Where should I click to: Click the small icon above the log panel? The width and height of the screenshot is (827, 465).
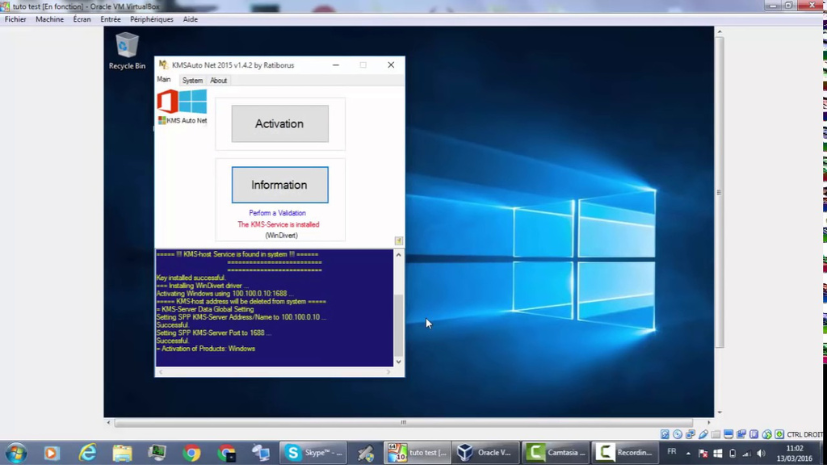pyautogui.click(x=398, y=241)
